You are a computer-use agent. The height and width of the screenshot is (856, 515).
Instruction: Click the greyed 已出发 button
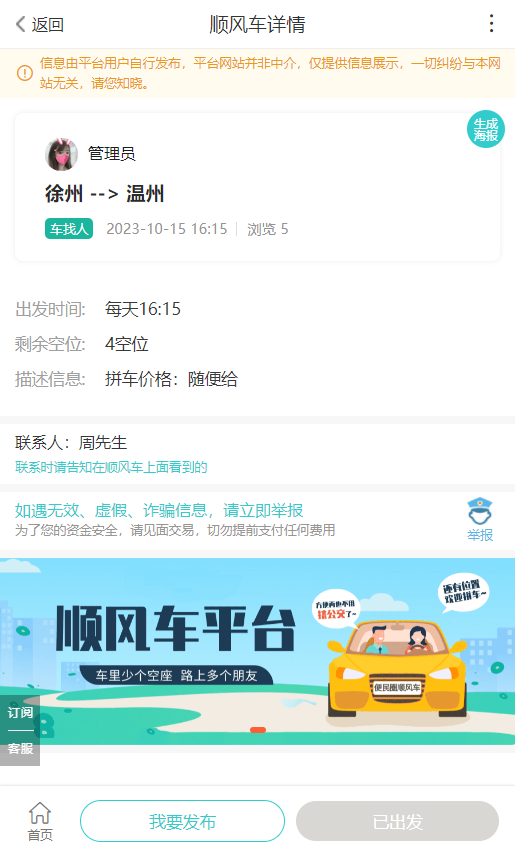[398, 821]
